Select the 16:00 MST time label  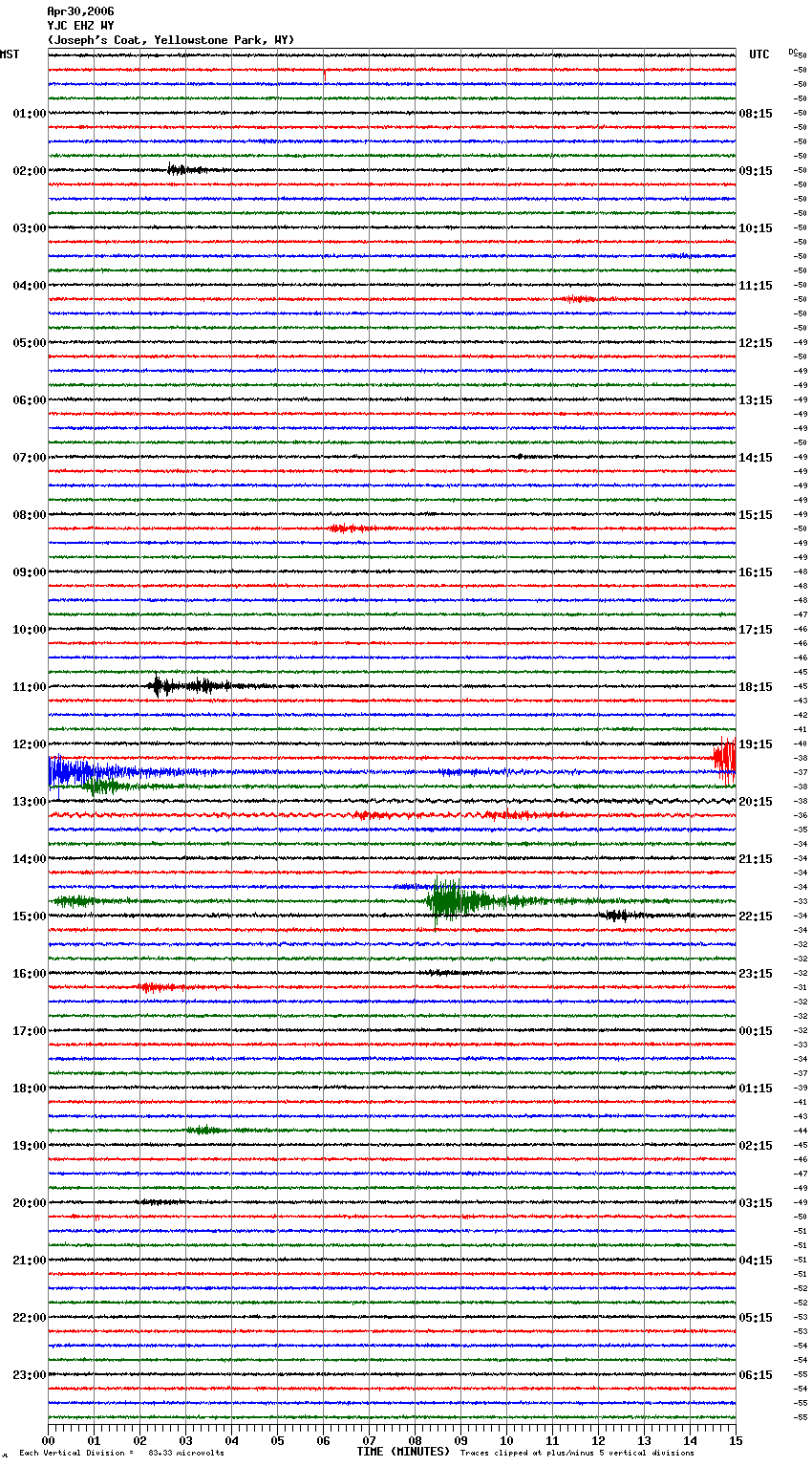click(29, 974)
